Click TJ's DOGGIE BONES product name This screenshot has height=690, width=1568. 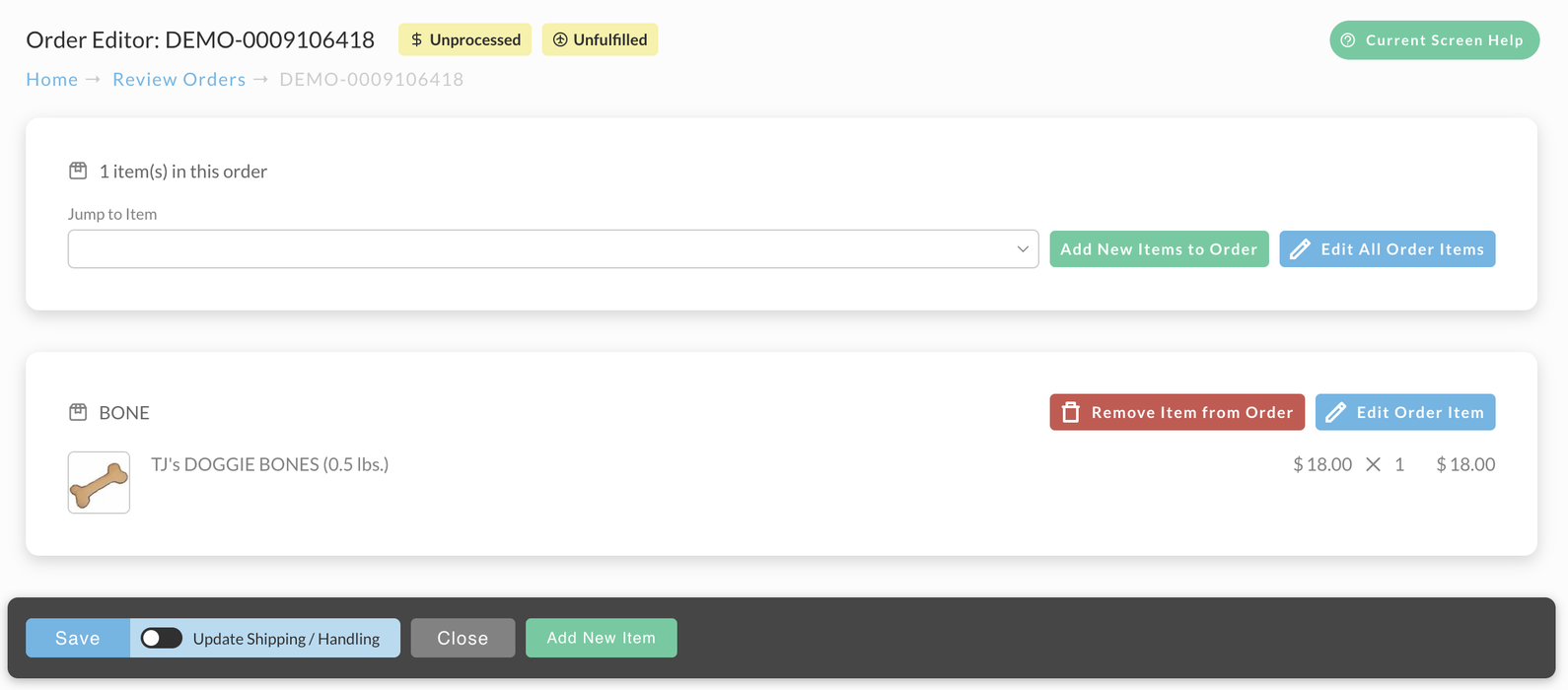coord(270,464)
